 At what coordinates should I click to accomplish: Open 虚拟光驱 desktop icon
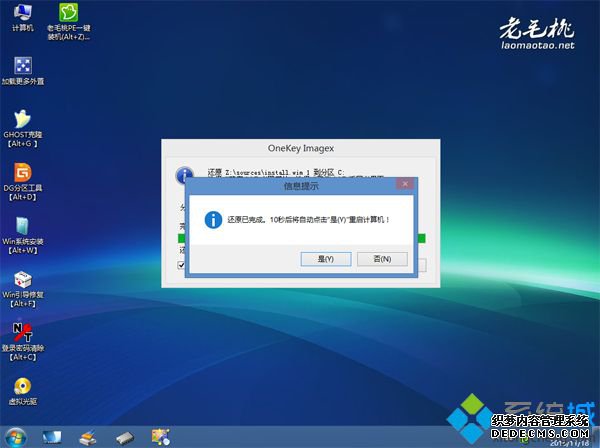click(23, 391)
